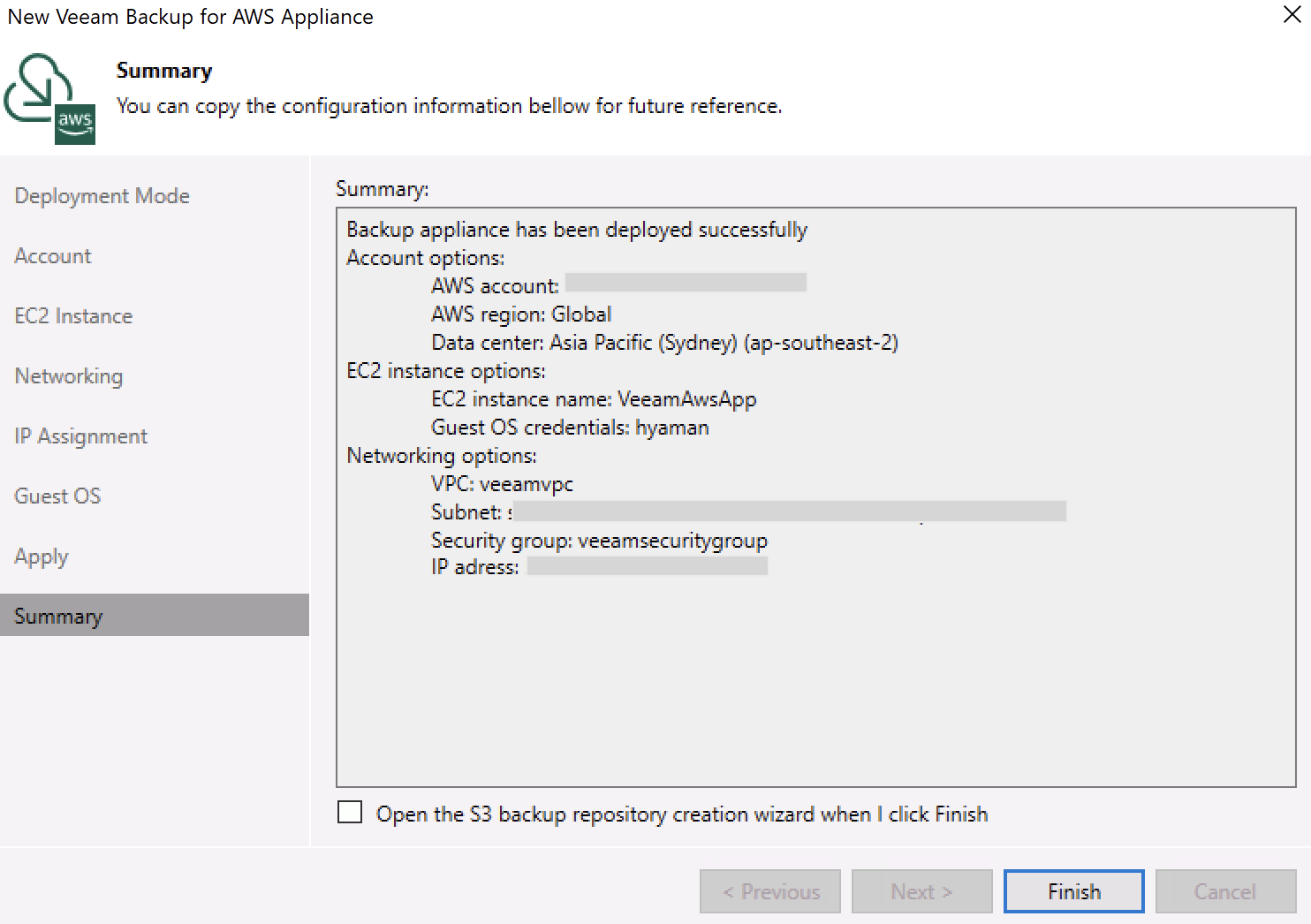Click the EC2 instance name line
The width and height of the screenshot is (1311, 924).
point(594,399)
